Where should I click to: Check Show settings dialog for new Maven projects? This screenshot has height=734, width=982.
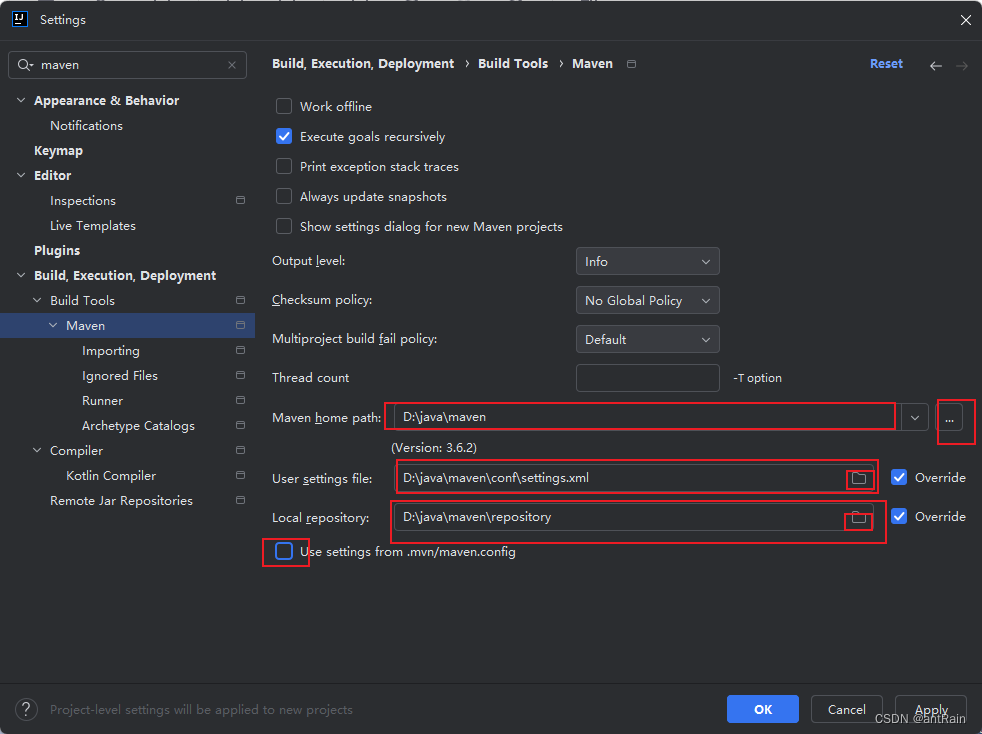click(284, 227)
